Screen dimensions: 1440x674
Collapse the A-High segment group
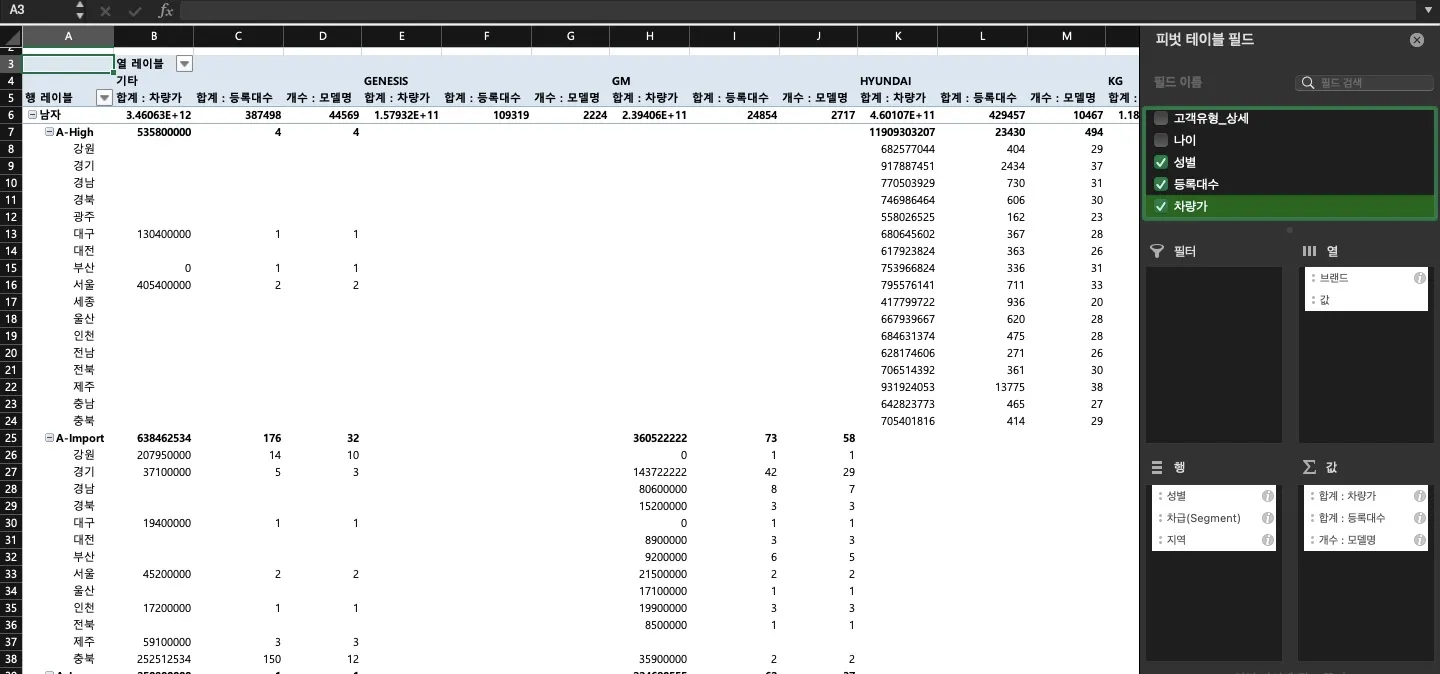[x=49, y=132]
